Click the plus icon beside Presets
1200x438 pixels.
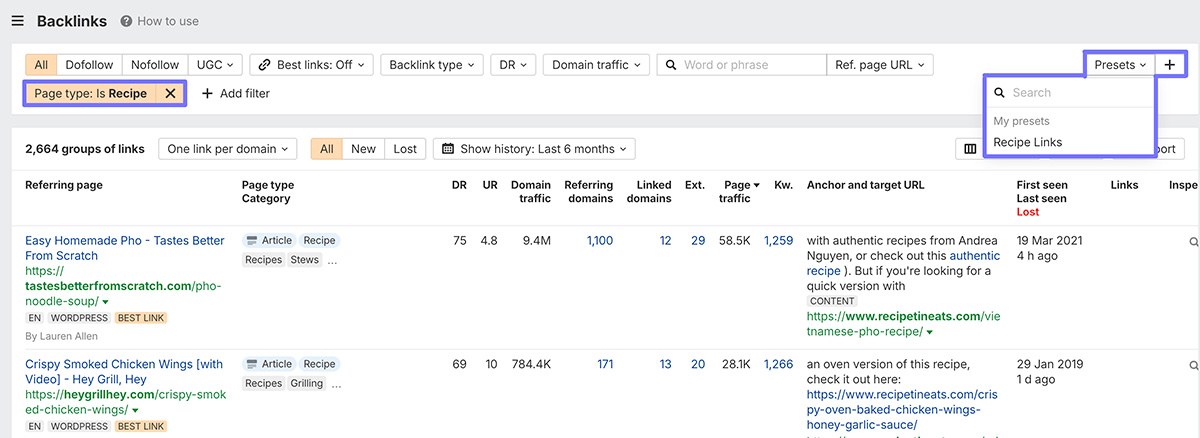[1169, 64]
